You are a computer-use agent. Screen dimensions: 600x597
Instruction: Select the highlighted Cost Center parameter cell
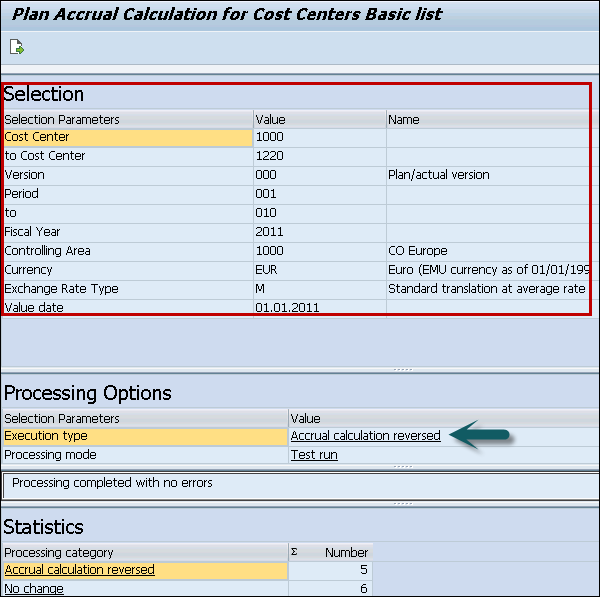126,137
